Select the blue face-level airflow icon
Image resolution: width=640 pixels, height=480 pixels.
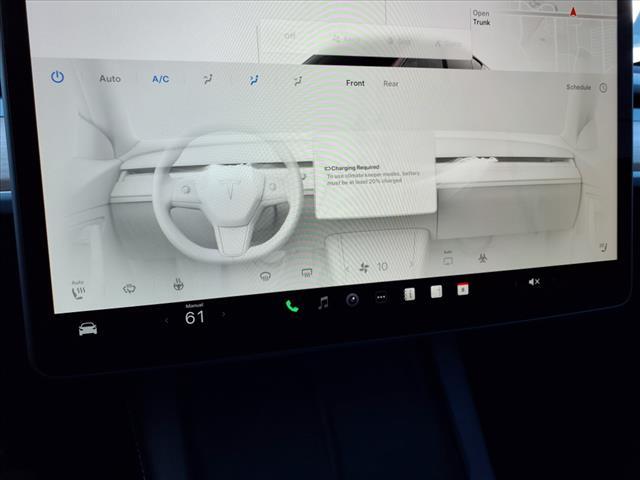pos(254,80)
